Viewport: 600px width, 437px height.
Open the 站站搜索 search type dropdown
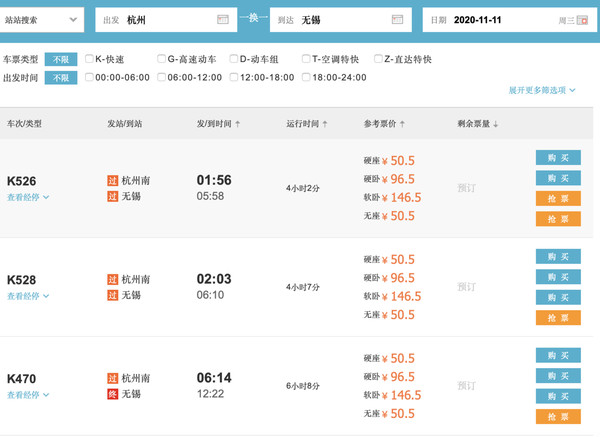click(42, 20)
